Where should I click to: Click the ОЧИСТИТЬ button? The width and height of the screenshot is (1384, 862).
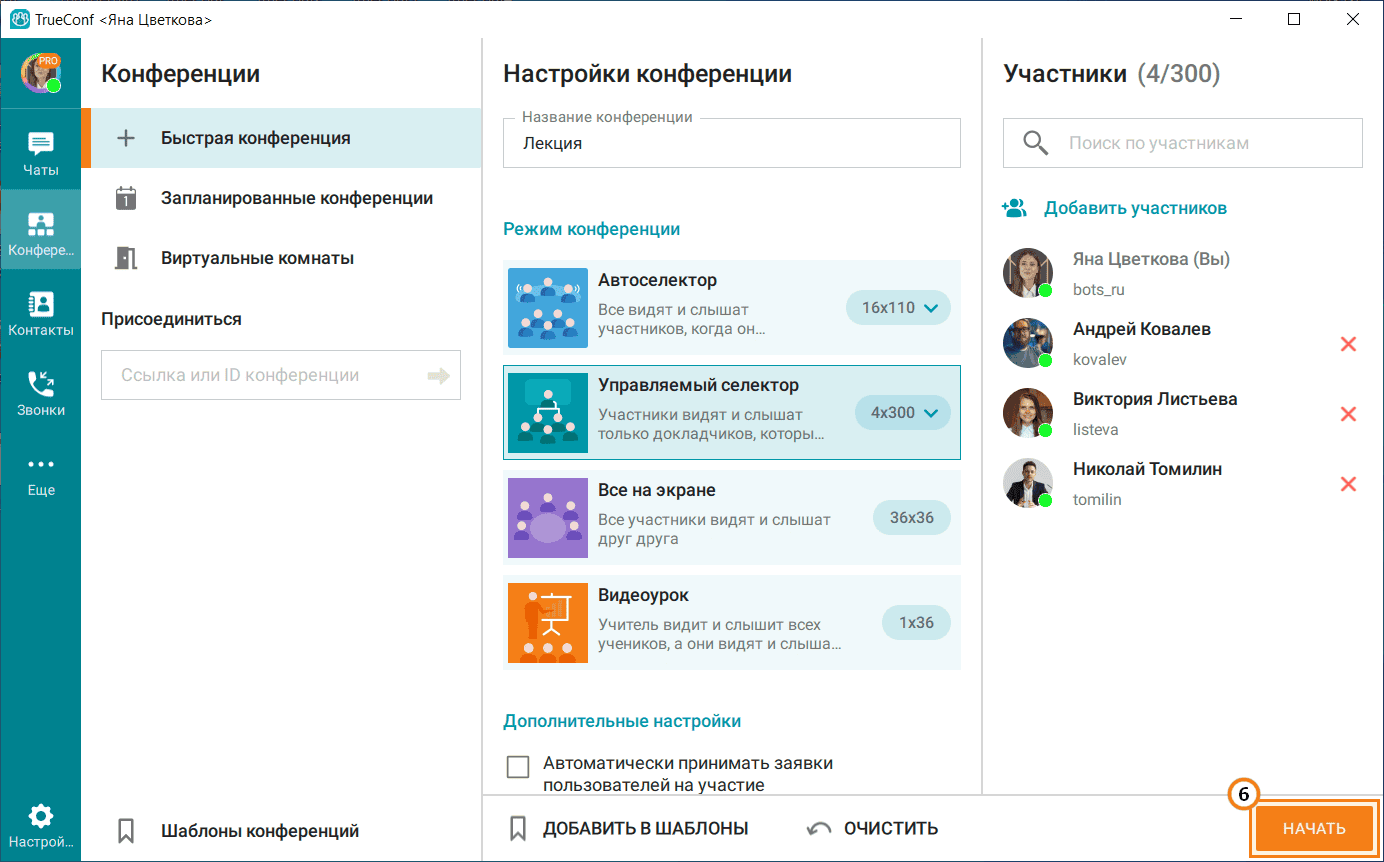pyautogui.click(x=873, y=829)
